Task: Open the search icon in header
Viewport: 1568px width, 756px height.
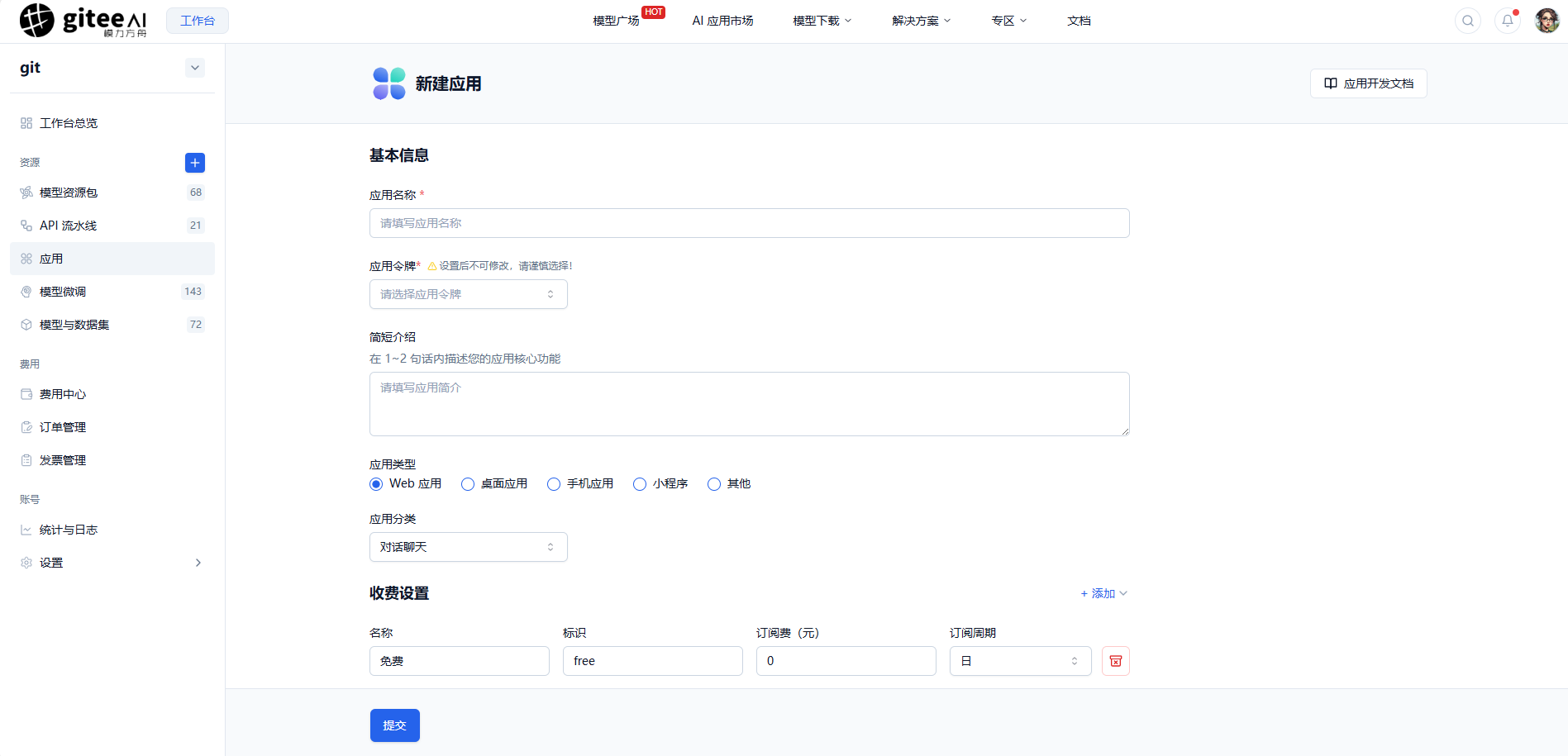Action: 1468,21
